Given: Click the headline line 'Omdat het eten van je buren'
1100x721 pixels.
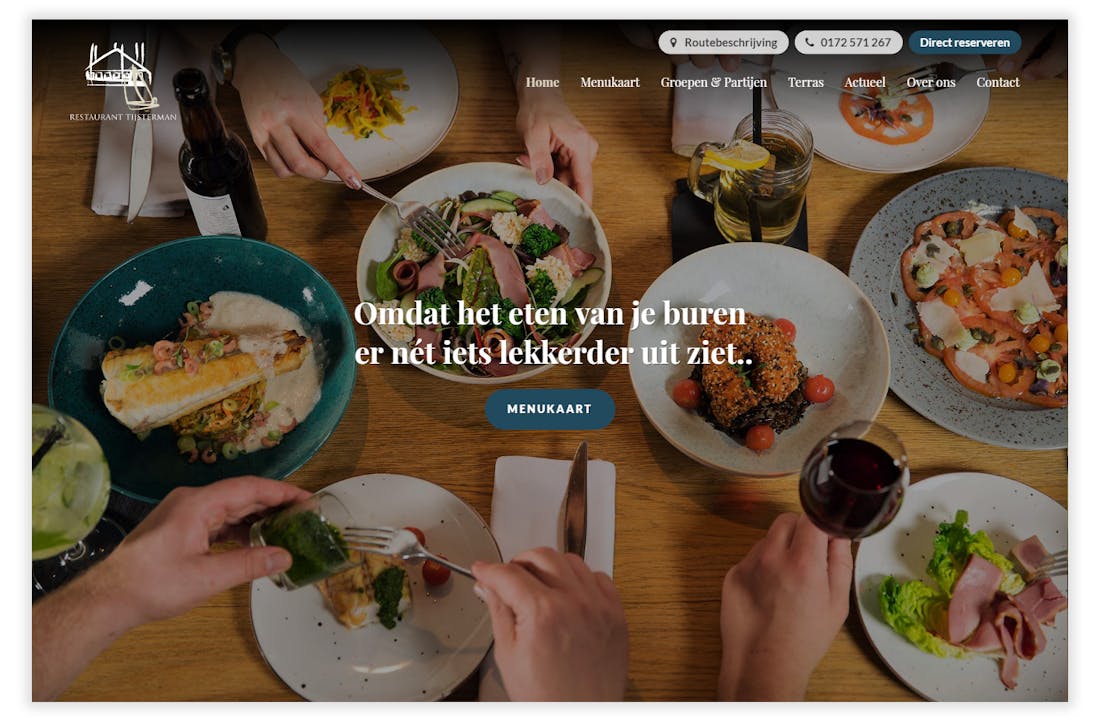Looking at the screenshot, I should tap(550, 314).
